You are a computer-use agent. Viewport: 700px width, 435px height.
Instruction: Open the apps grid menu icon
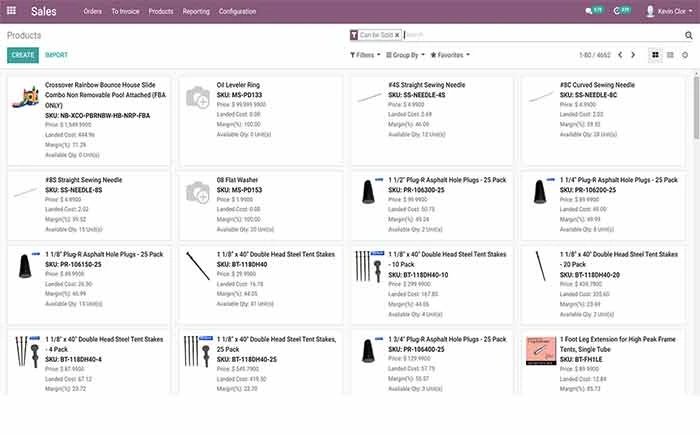click(12, 11)
